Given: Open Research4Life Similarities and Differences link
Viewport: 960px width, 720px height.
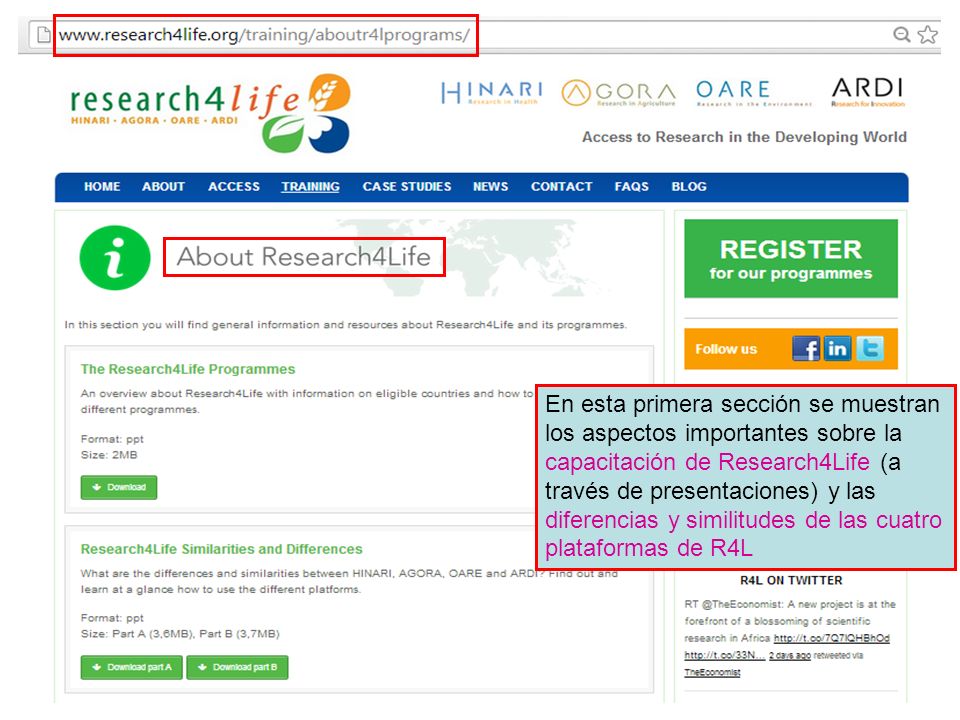Looking at the screenshot, I should [222, 549].
